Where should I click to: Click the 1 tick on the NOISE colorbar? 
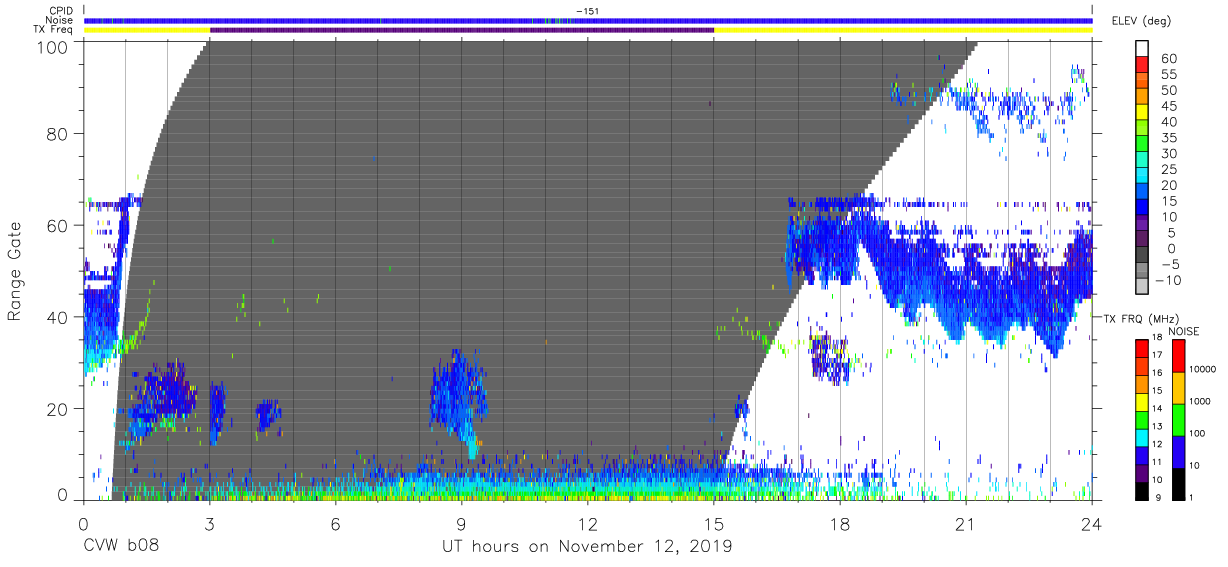tap(1193, 497)
